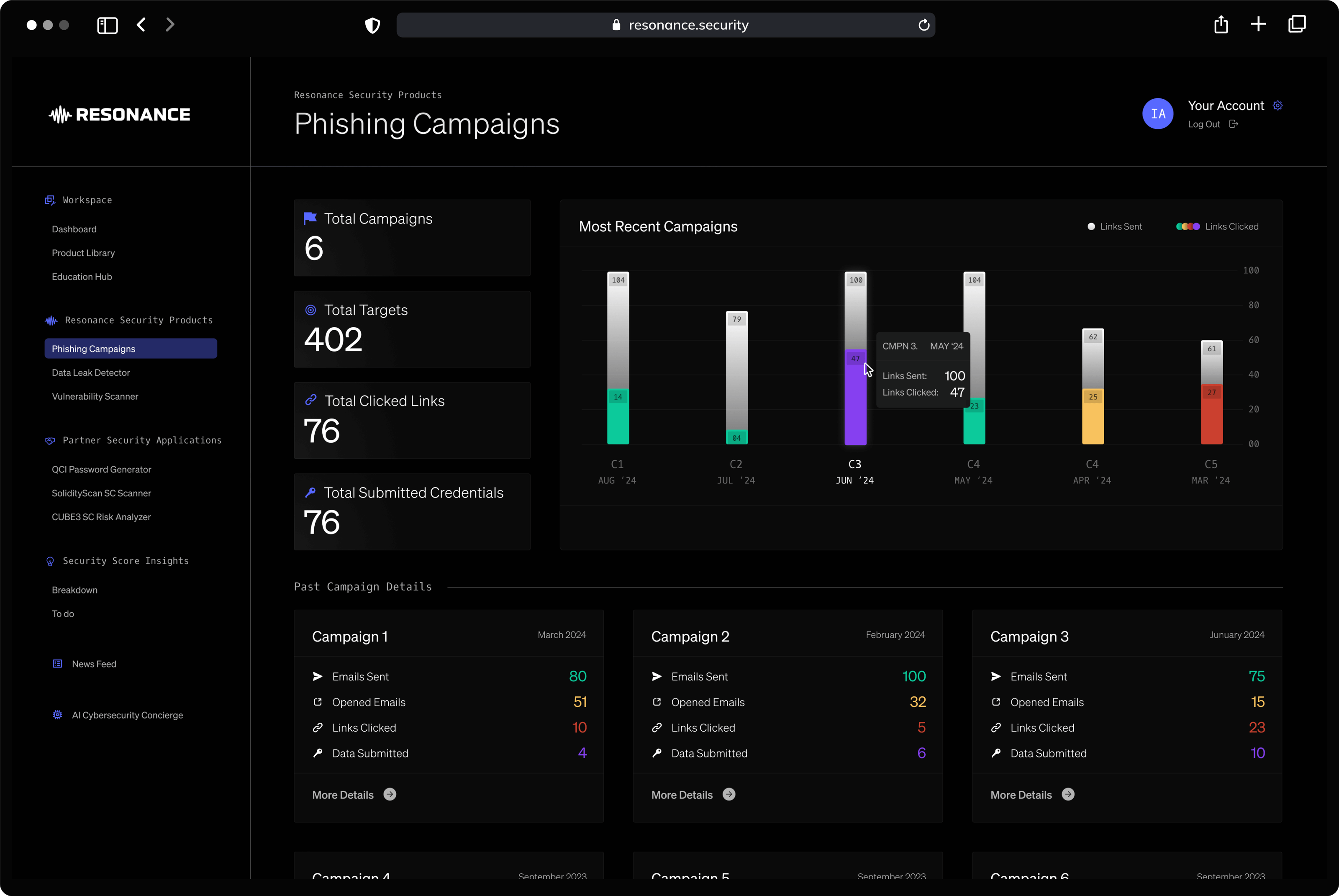The width and height of the screenshot is (1339, 896).
Task: Toggle the Links Clicked legend item
Action: pyautogui.click(x=1218, y=227)
